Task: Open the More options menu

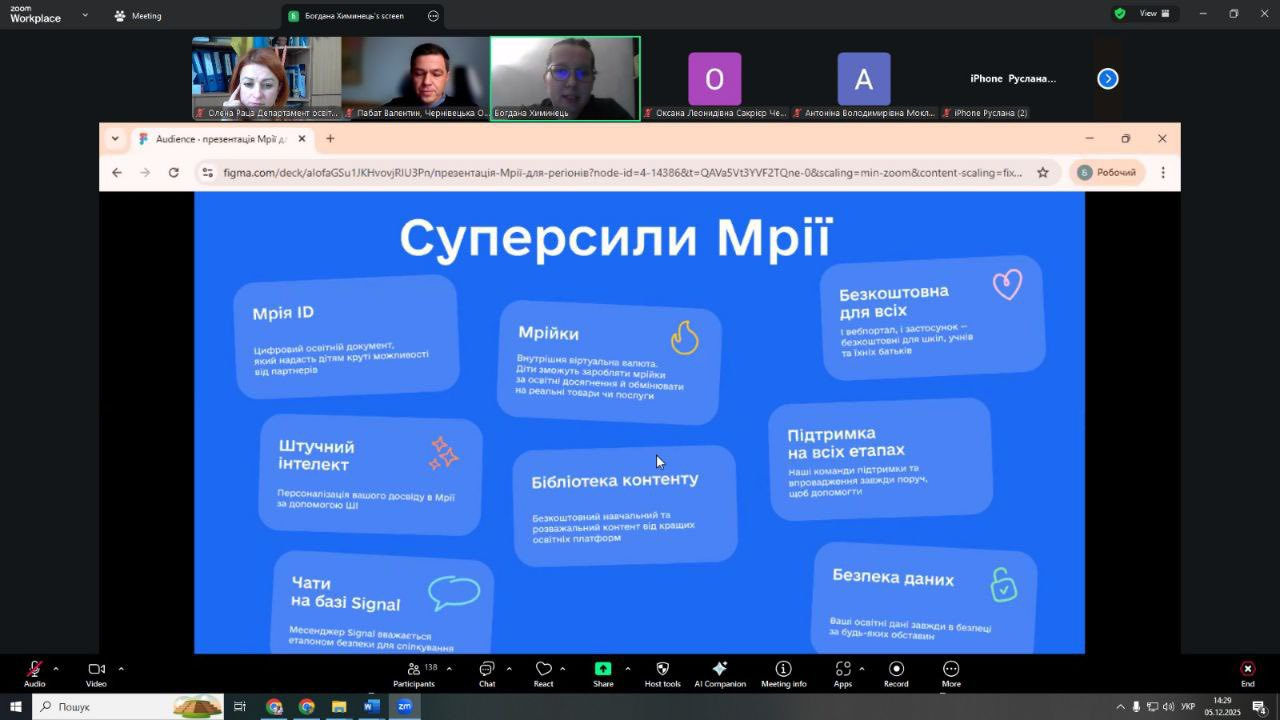Action: (951, 674)
